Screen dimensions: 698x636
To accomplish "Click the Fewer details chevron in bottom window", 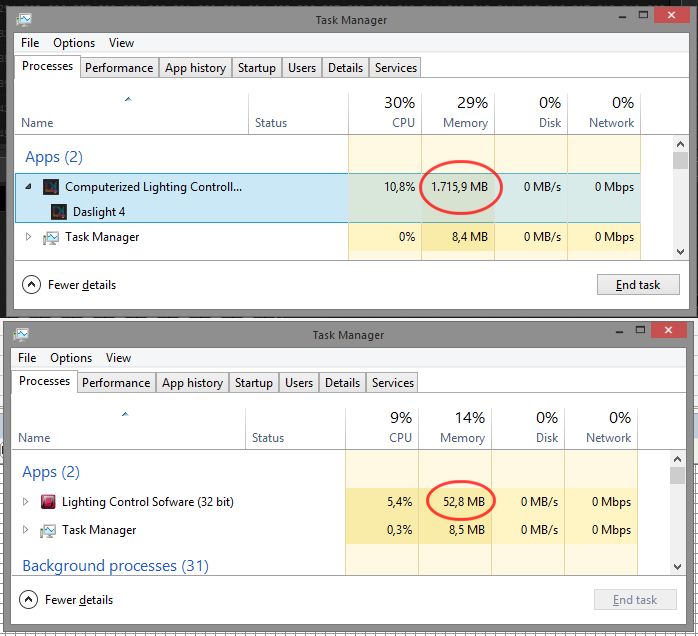I will 28,600.
